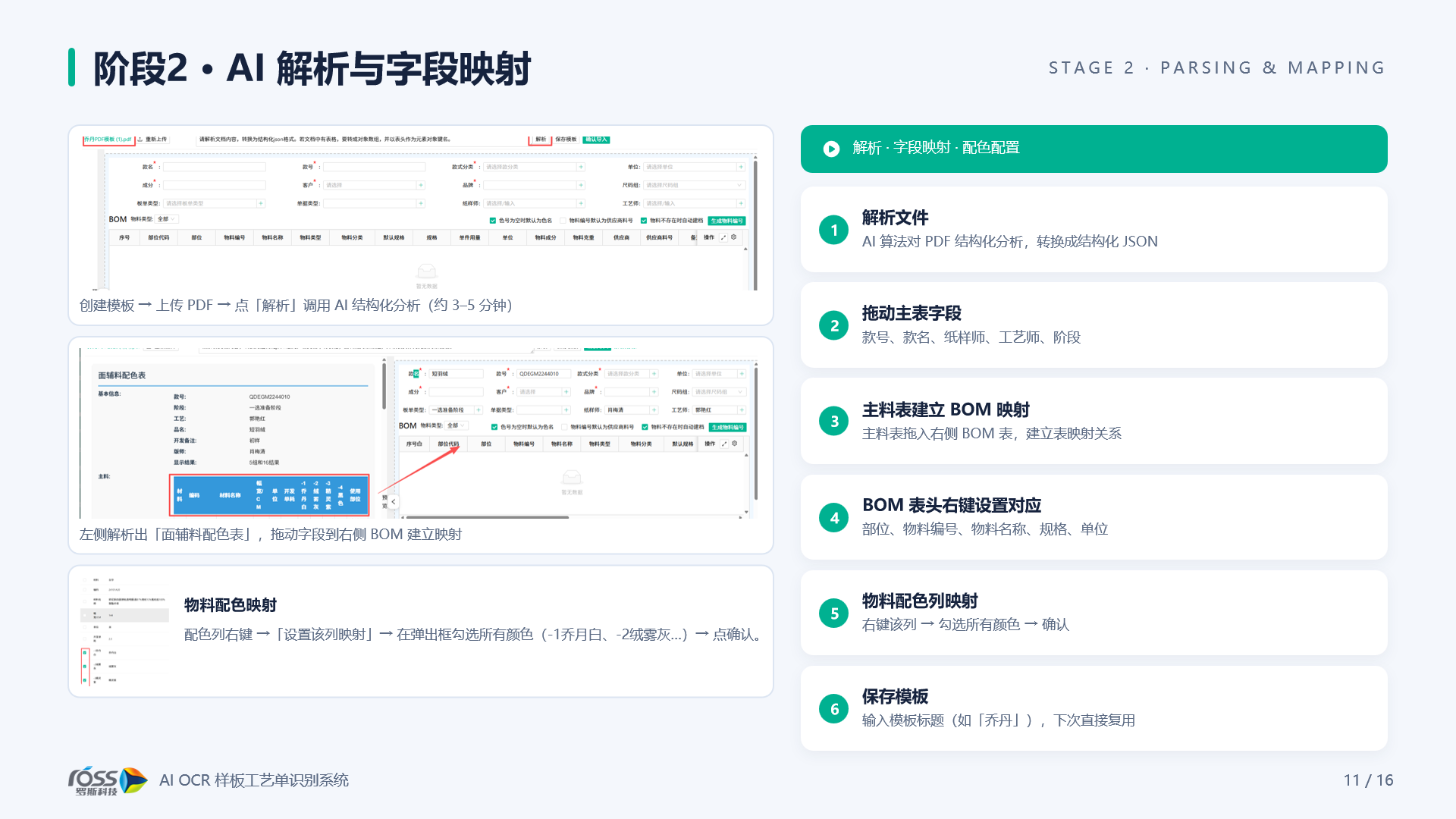Click the 解析 button in the top toolbar

coord(541,140)
